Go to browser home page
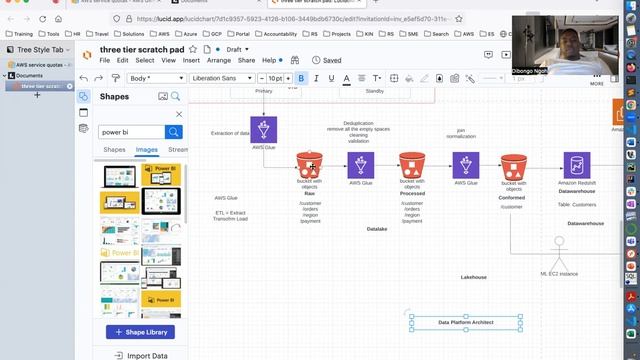Screen dimensions: 640x360 click(x=58, y=19)
